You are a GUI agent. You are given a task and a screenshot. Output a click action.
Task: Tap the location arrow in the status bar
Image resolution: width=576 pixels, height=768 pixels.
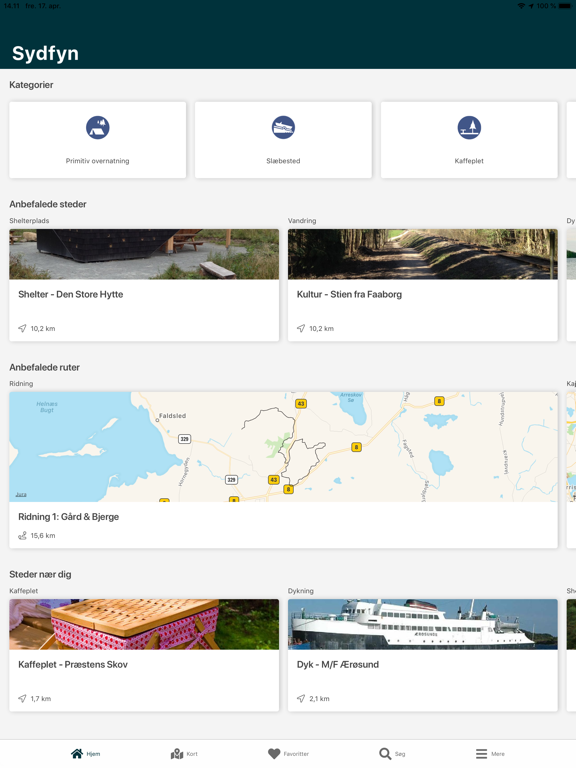point(531,6)
